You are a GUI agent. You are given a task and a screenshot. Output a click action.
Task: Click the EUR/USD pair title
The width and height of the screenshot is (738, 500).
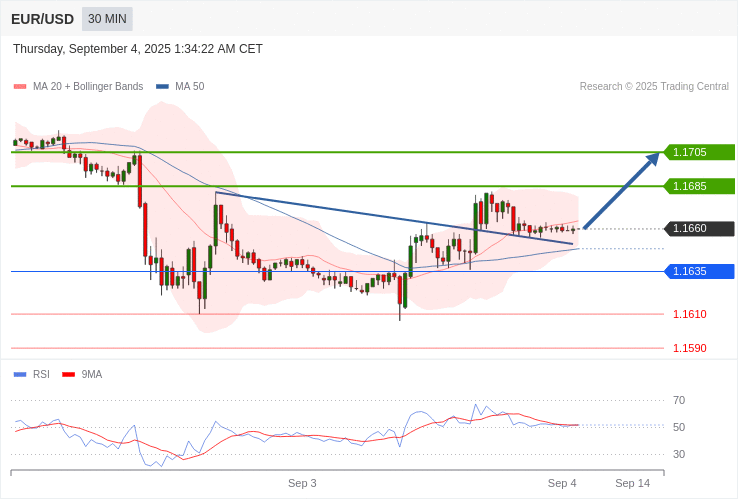42,19
